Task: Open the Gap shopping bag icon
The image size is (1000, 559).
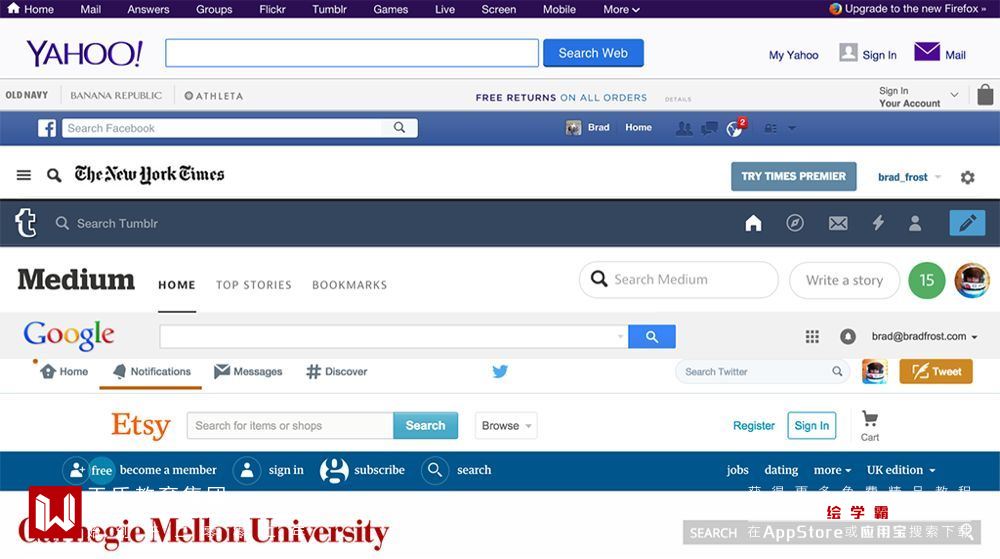Action: coord(985,94)
